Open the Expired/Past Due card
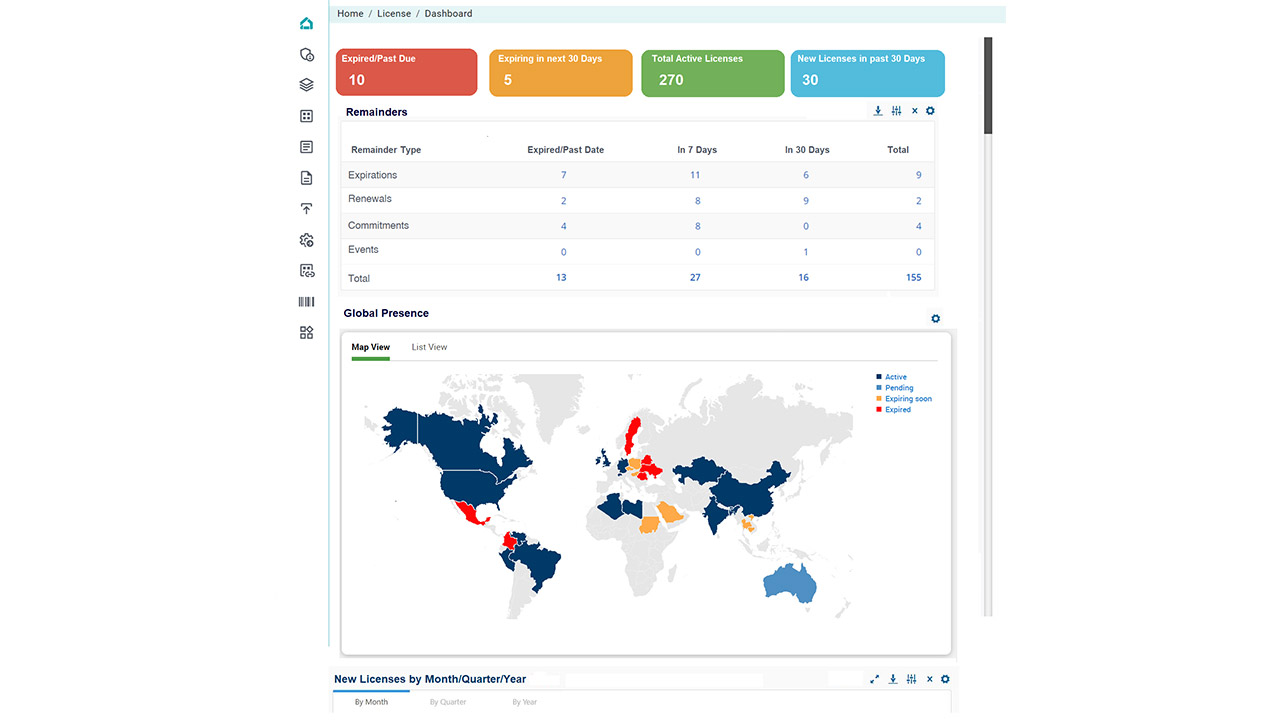Image resolution: width=1280 pixels, height=720 pixels. point(406,73)
